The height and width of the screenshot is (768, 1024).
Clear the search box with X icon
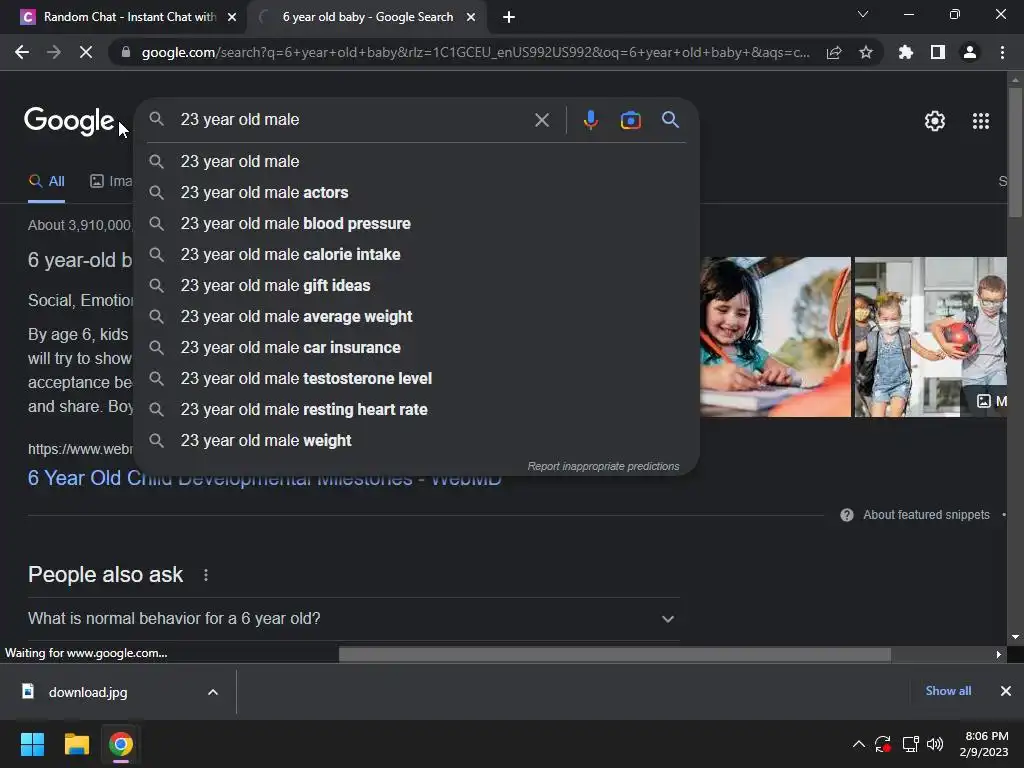[x=541, y=120]
